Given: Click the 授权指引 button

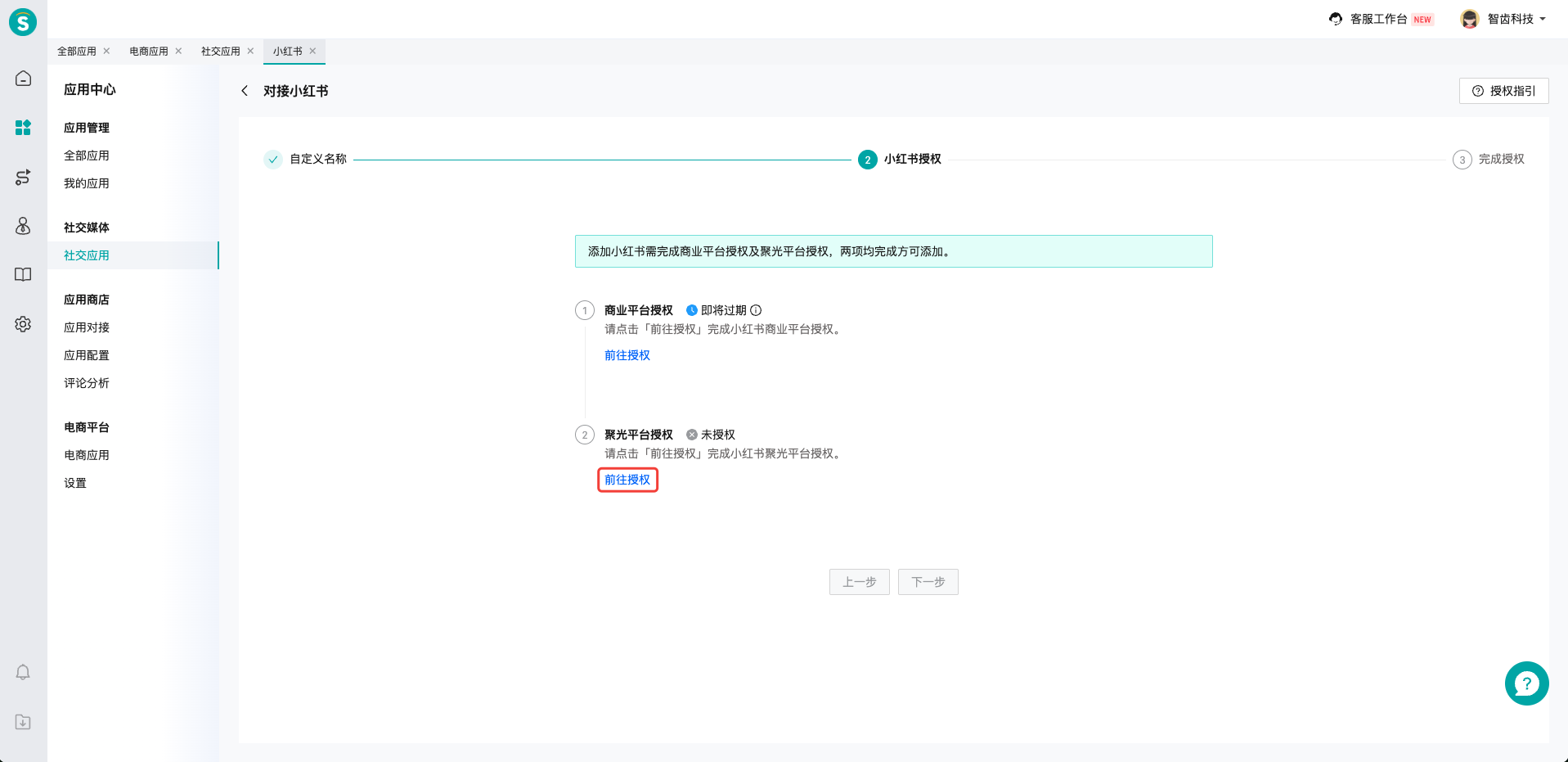Looking at the screenshot, I should coord(1503,91).
